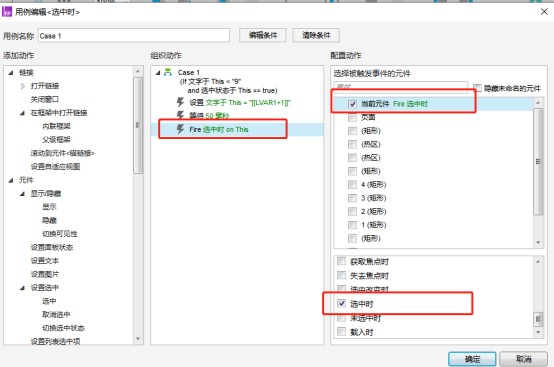Click the 清除条件 button
The image size is (554, 367).
[x=316, y=35]
